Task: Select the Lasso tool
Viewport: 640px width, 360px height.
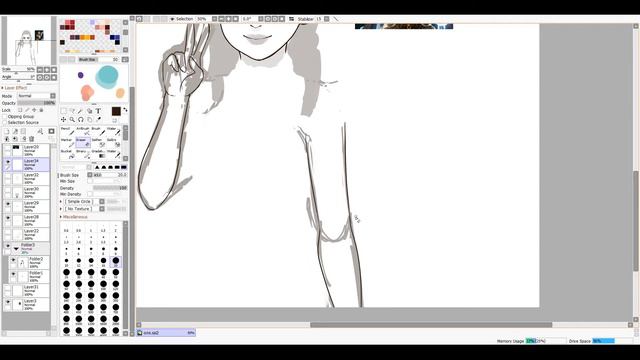Action: point(72,111)
